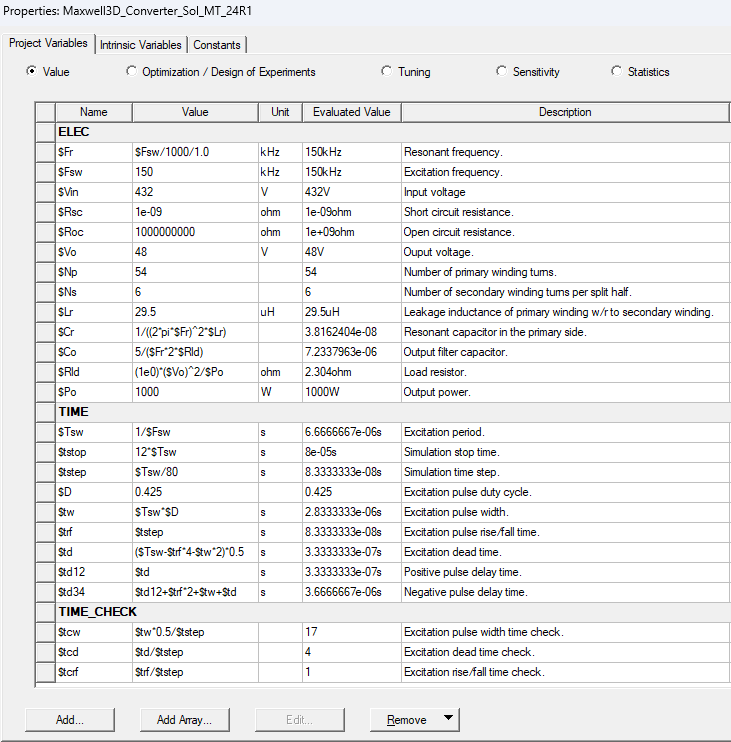Click the $tstop formula 12*$Tsw
The width and height of the screenshot is (731, 742).
pyautogui.click(x=195, y=452)
